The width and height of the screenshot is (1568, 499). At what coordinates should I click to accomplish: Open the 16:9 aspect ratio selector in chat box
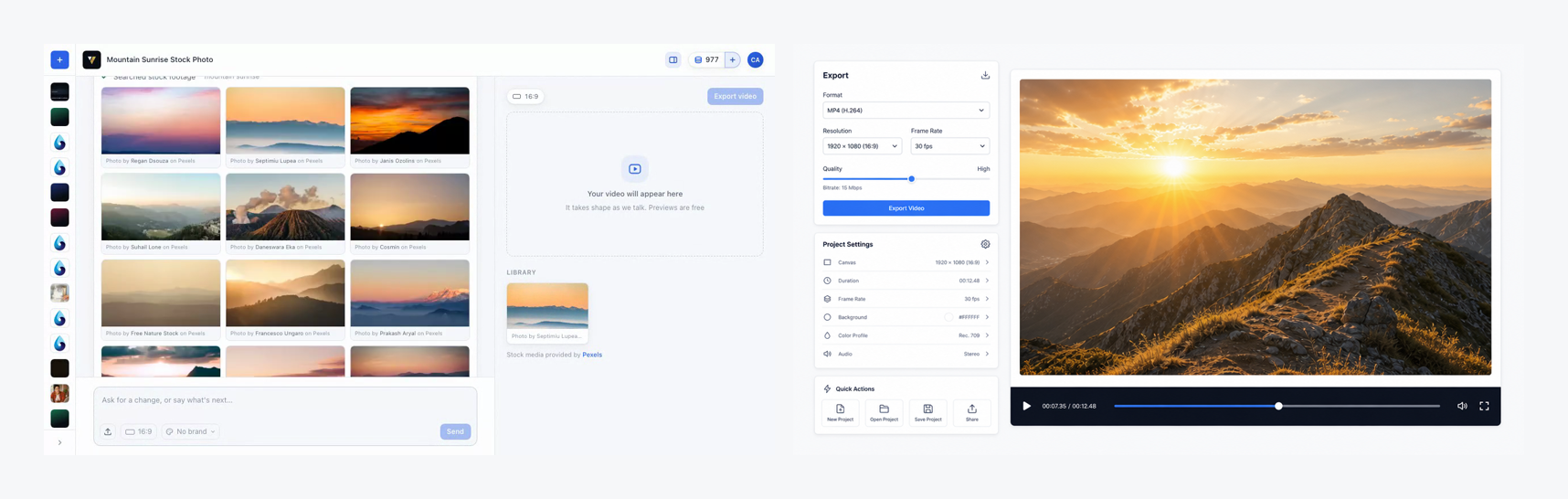point(139,431)
